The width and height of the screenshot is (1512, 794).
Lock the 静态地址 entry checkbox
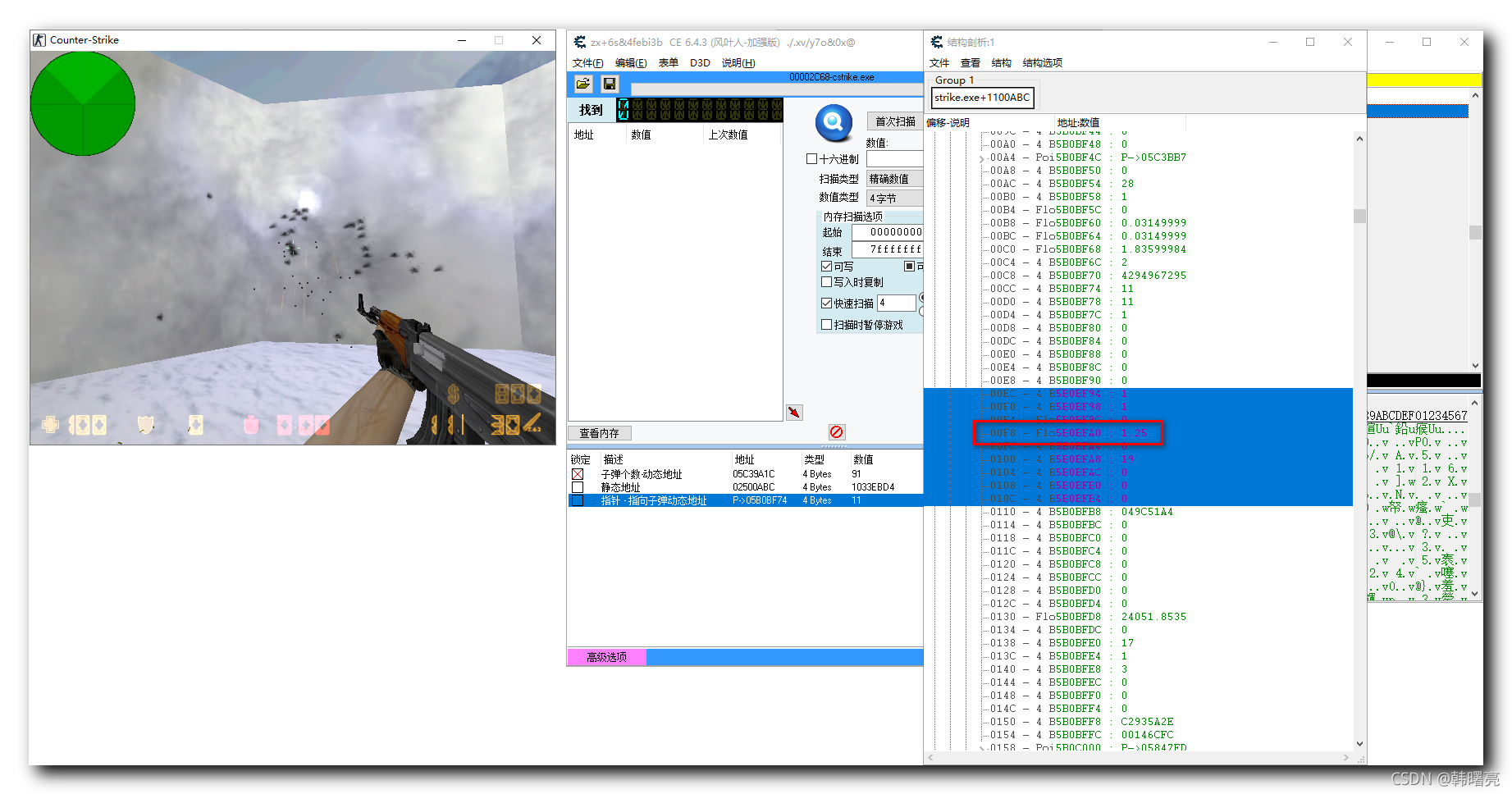point(578,487)
